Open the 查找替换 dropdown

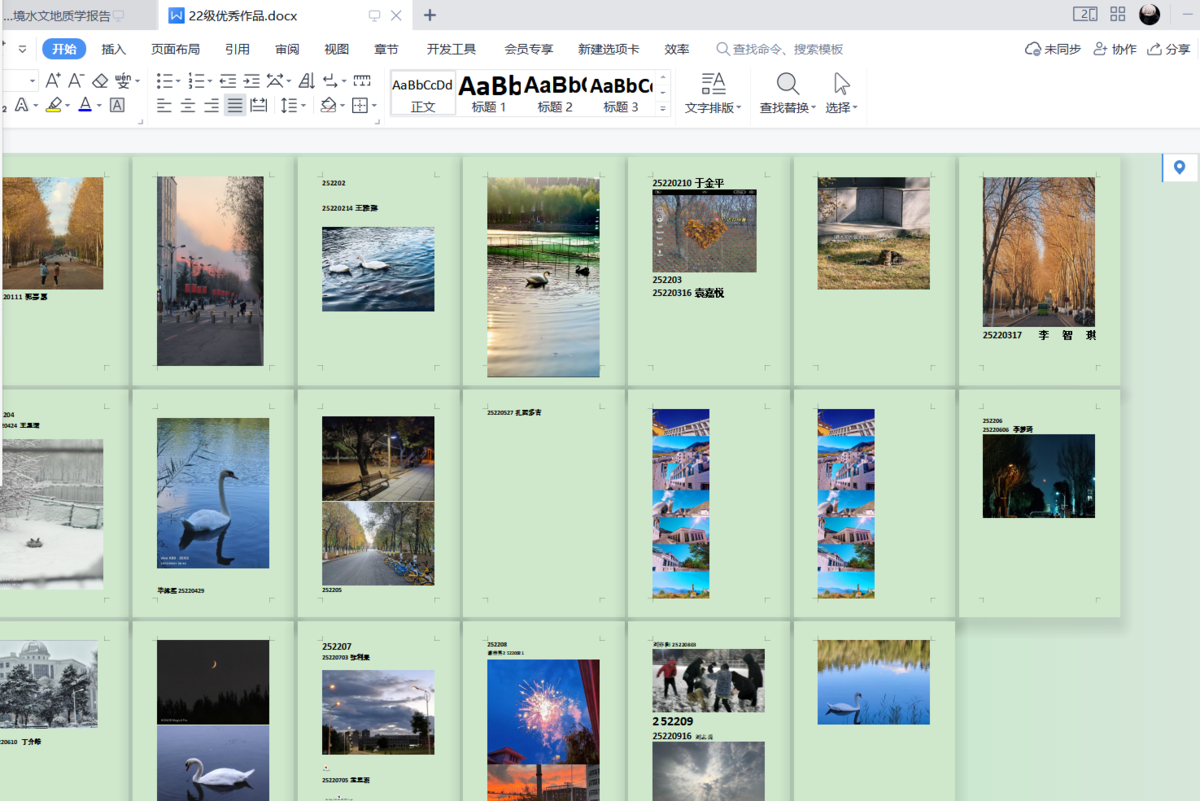[x=788, y=107]
